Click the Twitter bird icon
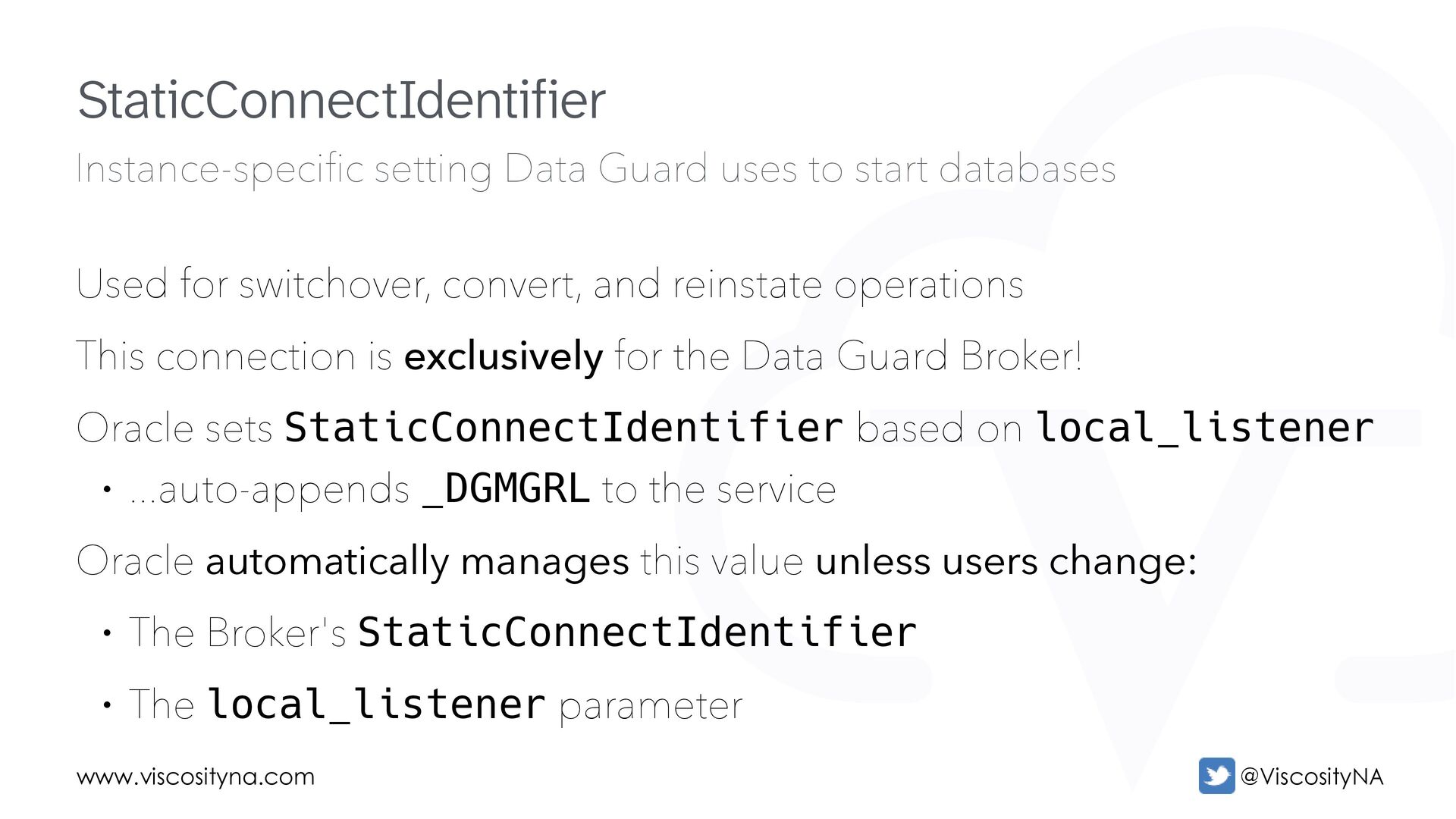Screen dimensions: 1456x819 pos(1216,775)
